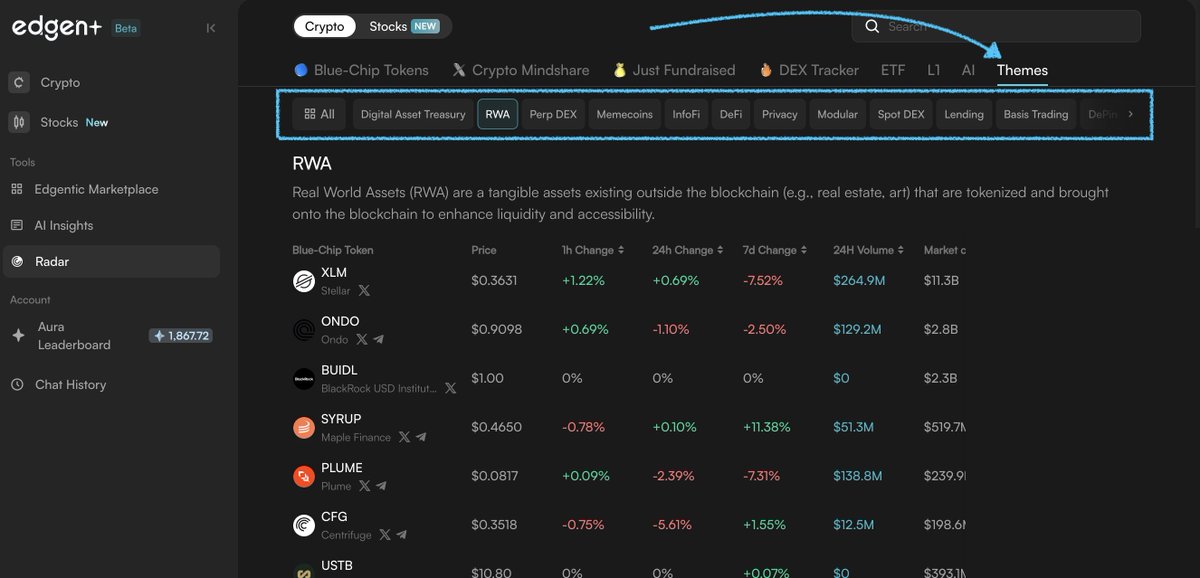This screenshot has height=578, width=1200.
Task: Open the Themes tab
Action: (1022, 70)
